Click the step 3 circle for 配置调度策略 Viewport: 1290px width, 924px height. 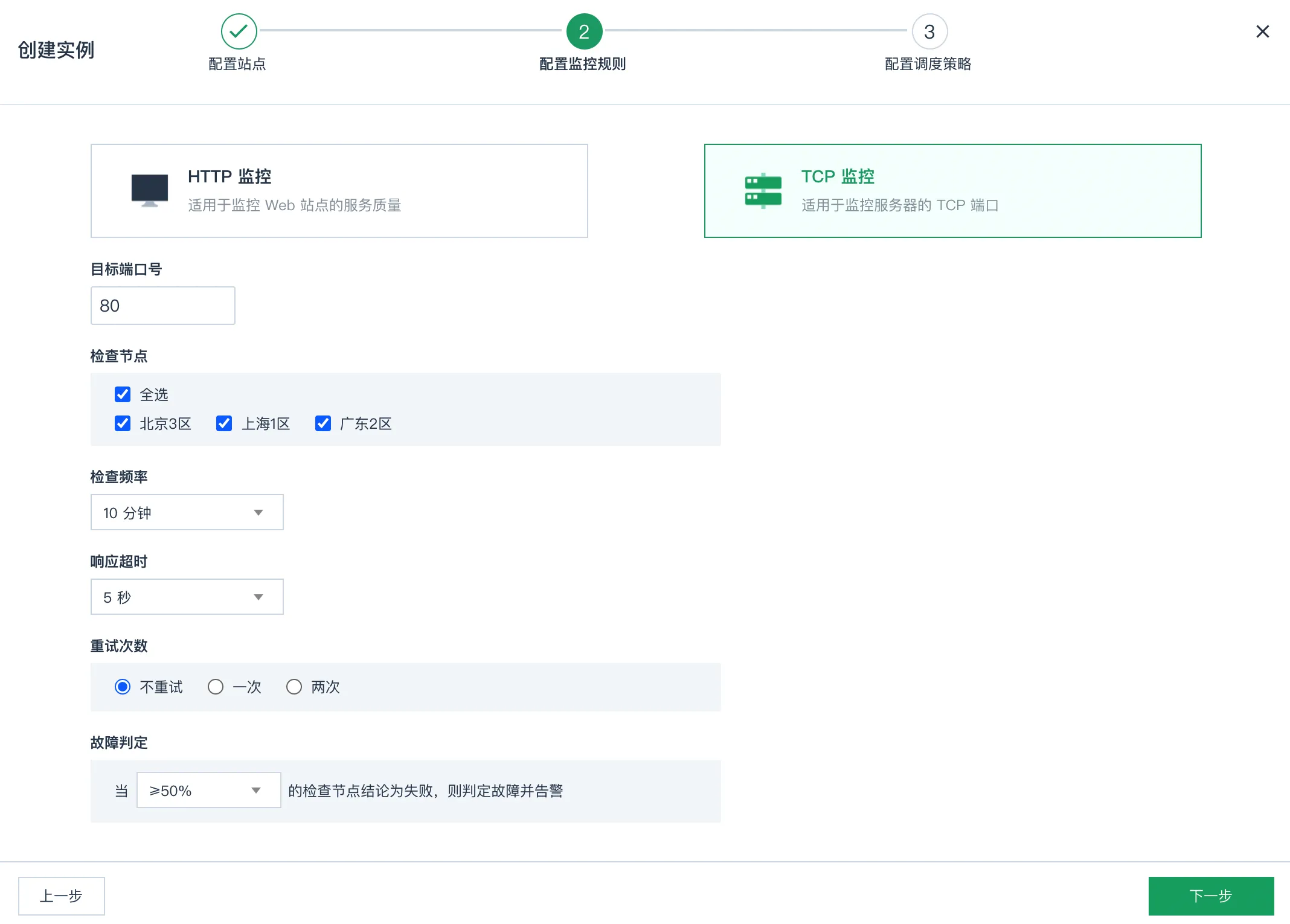point(929,31)
